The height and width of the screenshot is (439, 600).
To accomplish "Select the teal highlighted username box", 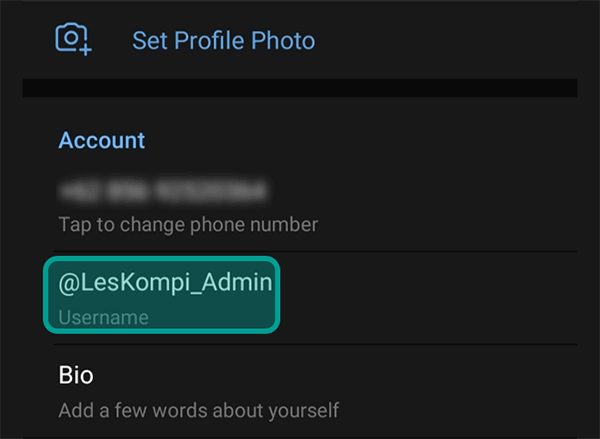I will click(161, 295).
